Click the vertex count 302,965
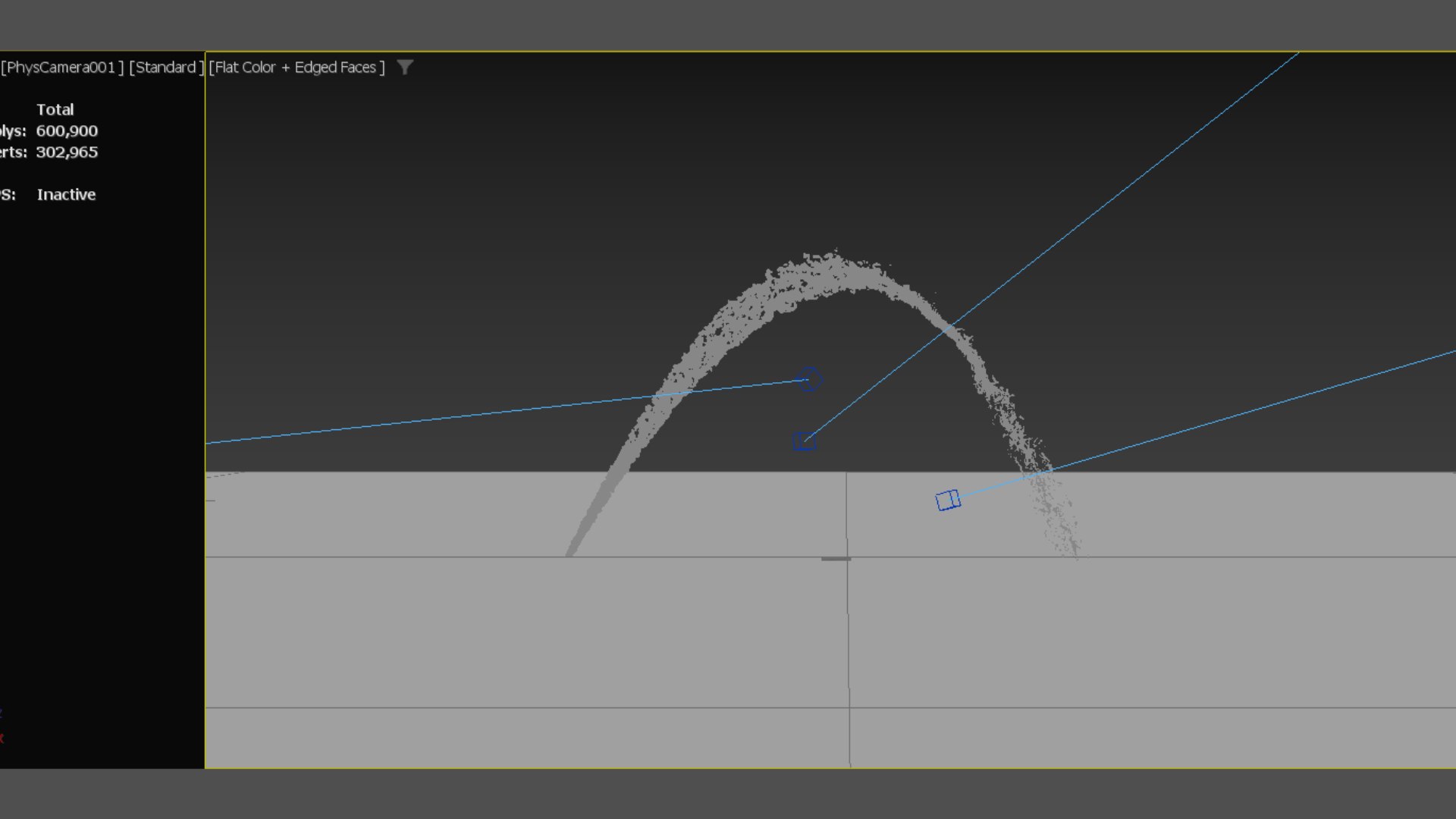 coord(67,152)
